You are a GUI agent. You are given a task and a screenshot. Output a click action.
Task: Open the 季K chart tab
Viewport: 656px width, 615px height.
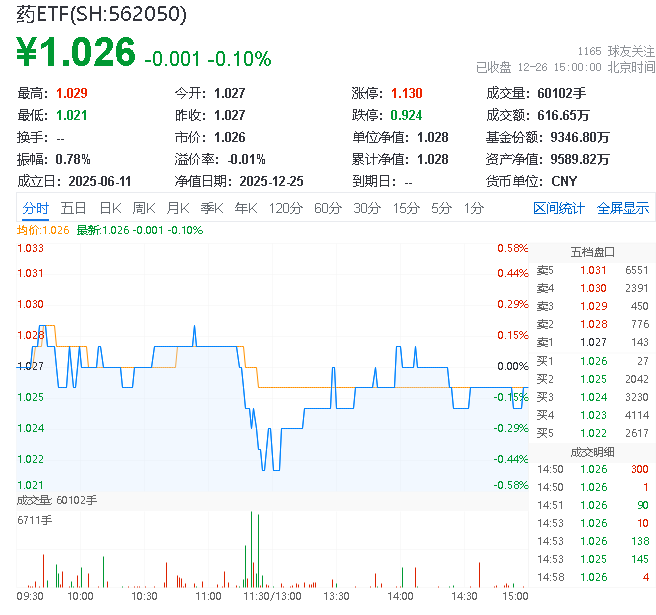click(211, 208)
